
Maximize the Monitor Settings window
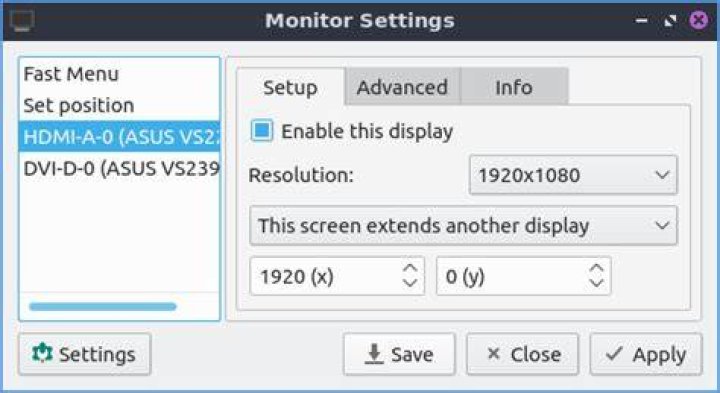pos(671,21)
